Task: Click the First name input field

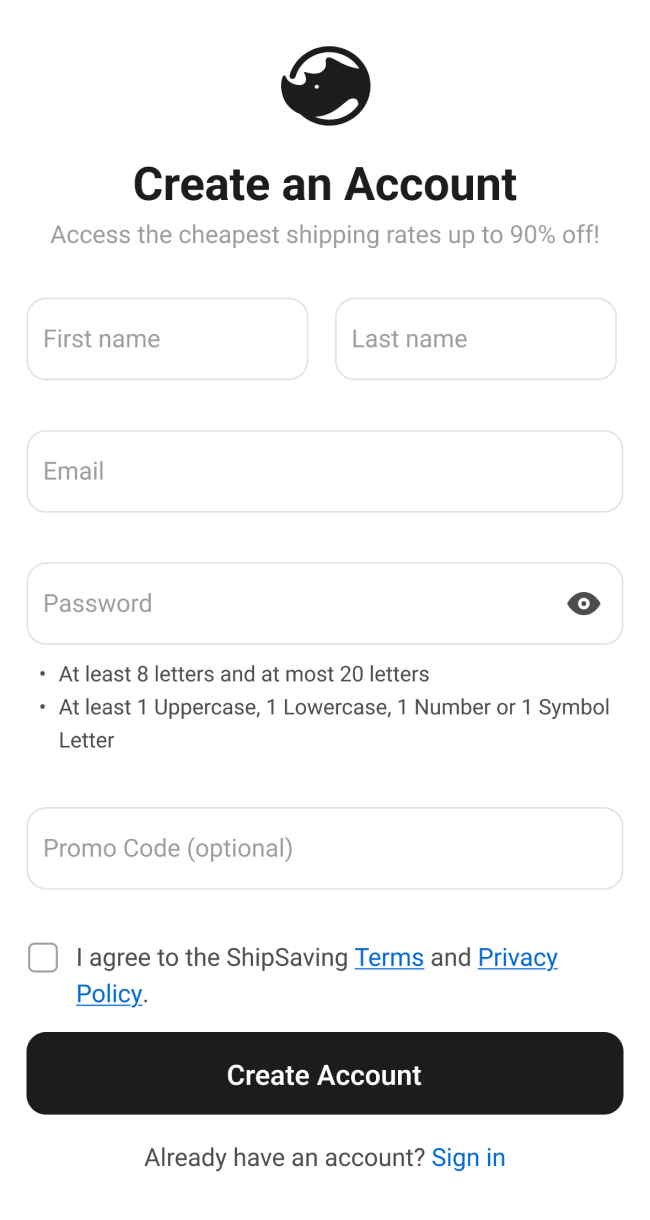Action: tap(167, 339)
